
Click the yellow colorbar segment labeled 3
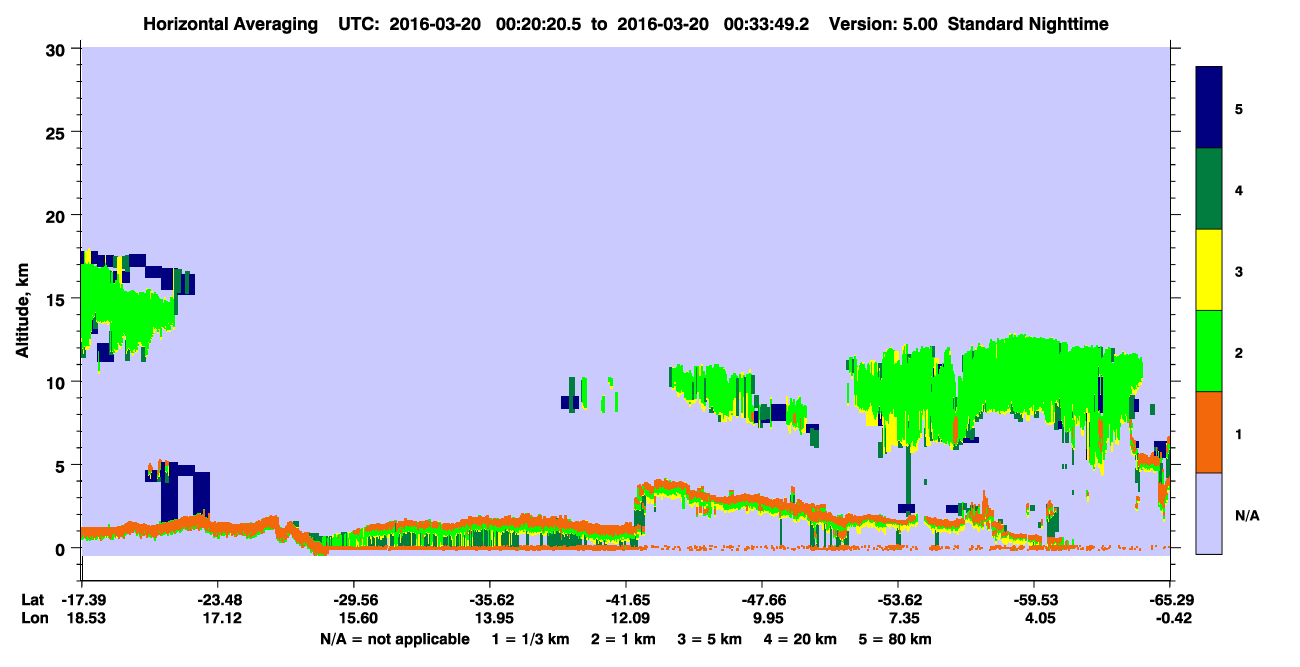(x=1209, y=270)
